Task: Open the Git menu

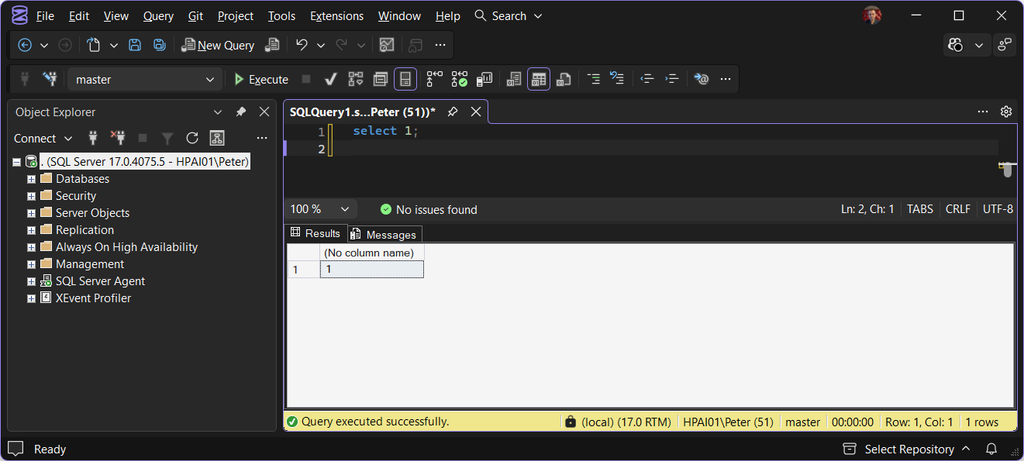Action: point(195,16)
